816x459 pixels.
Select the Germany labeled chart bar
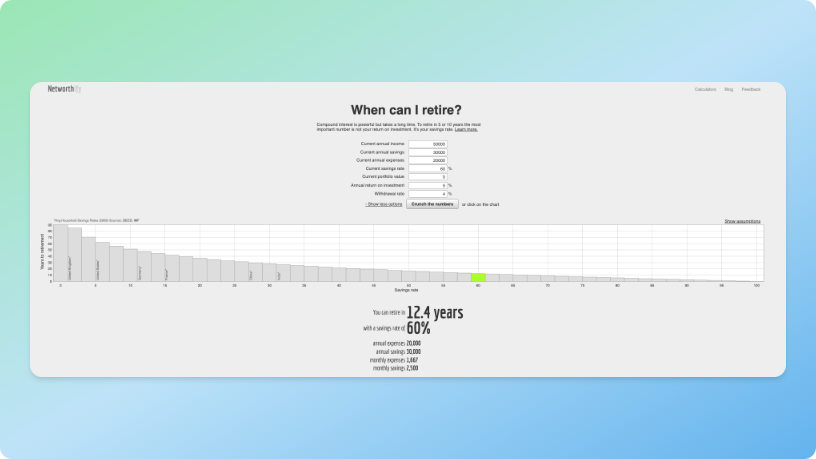point(144,266)
